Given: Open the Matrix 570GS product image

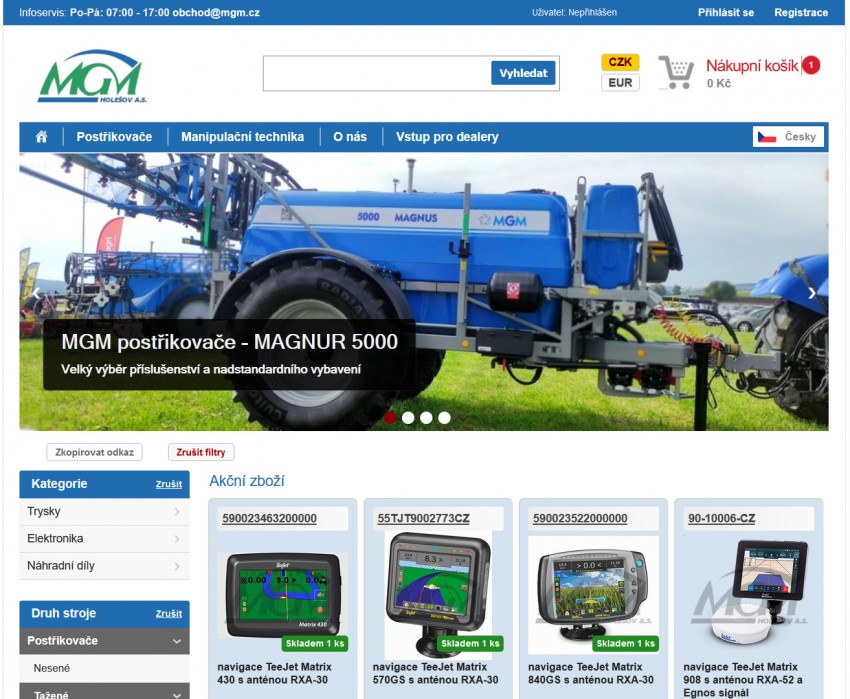Looking at the screenshot, I should [438, 595].
